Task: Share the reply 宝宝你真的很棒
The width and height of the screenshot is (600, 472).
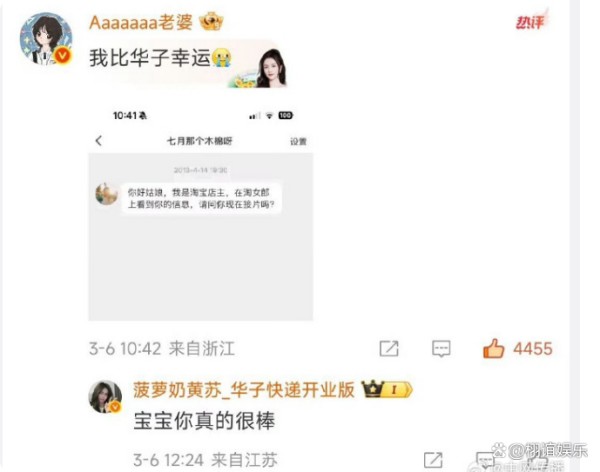Action: (x=433, y=460)
